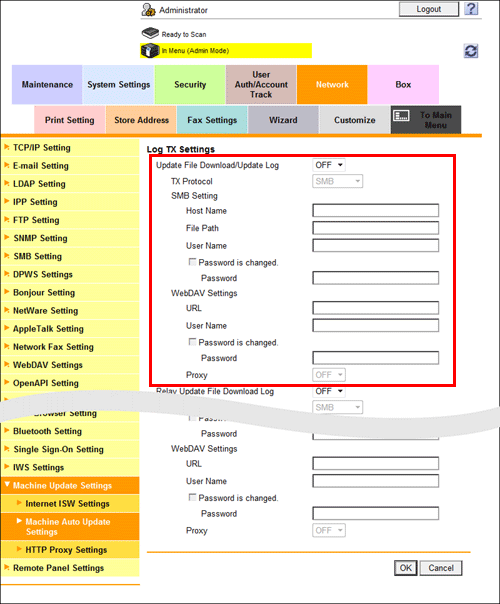Open LDAP Setting menu item
This screenshot has height=604, width=500.
[70, 184]
